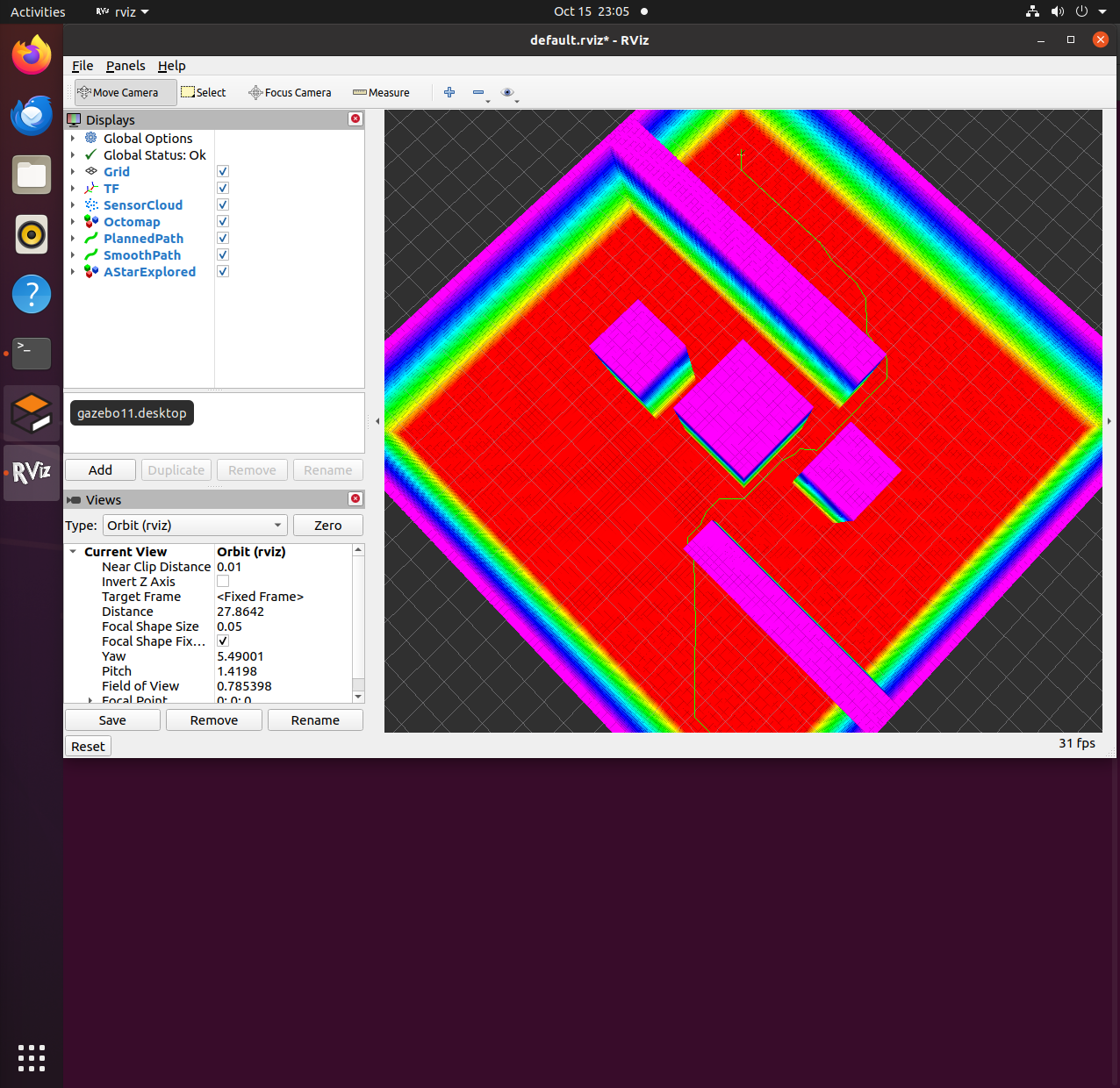The image size is (1120, 1088).
Task: Select the Move Camera tool
Action: [126, 92]
